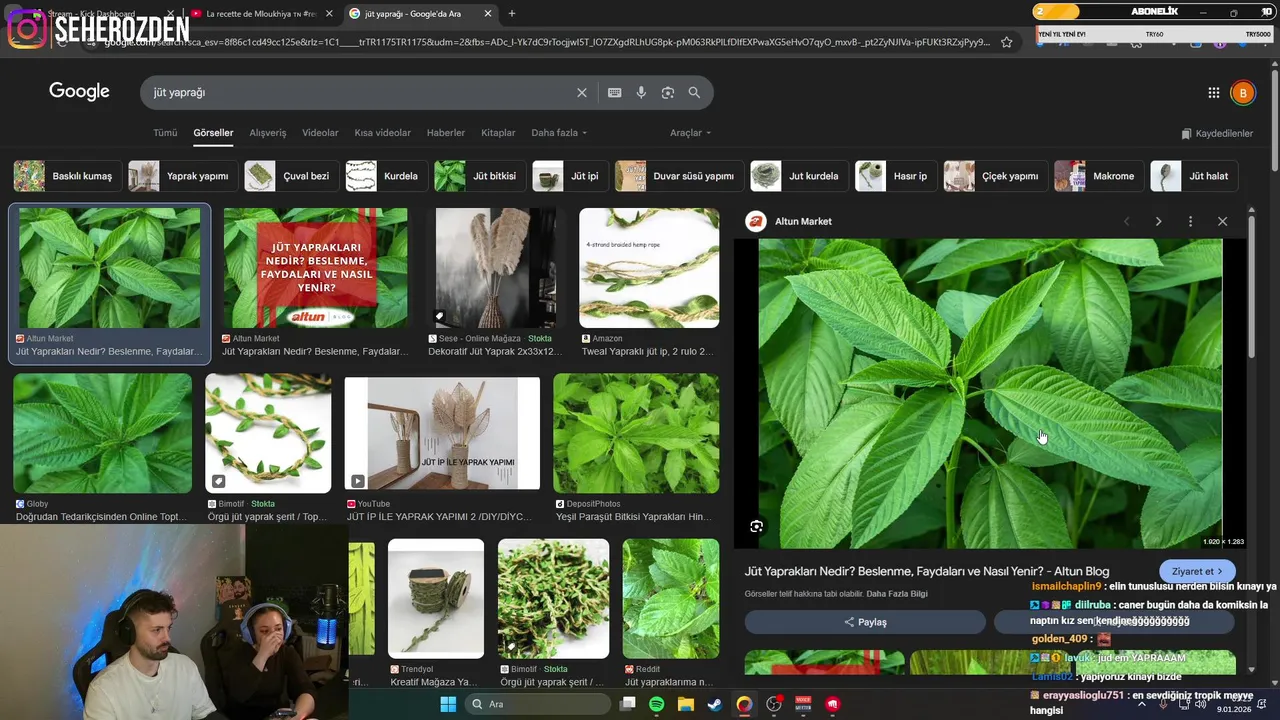The height and width of the screenshot is (720, 1280).
Task: Click the Windows taskbar Ara search box
Action: 540,704
